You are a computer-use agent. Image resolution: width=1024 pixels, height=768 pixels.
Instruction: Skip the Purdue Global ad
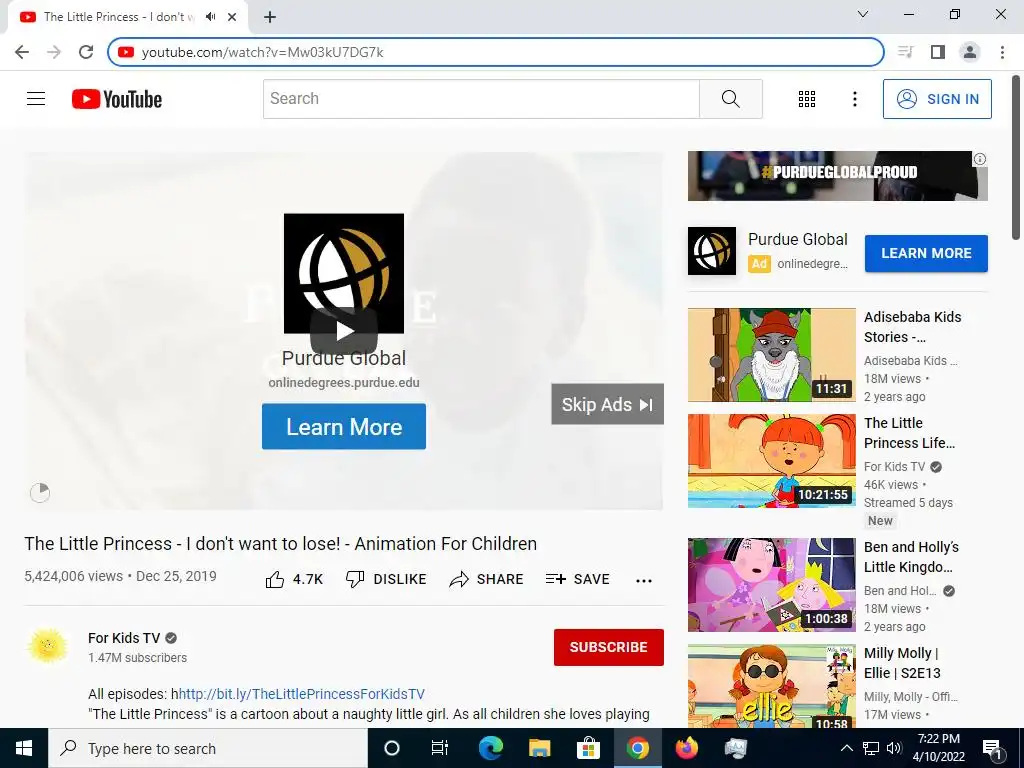[x=607, y=404]
